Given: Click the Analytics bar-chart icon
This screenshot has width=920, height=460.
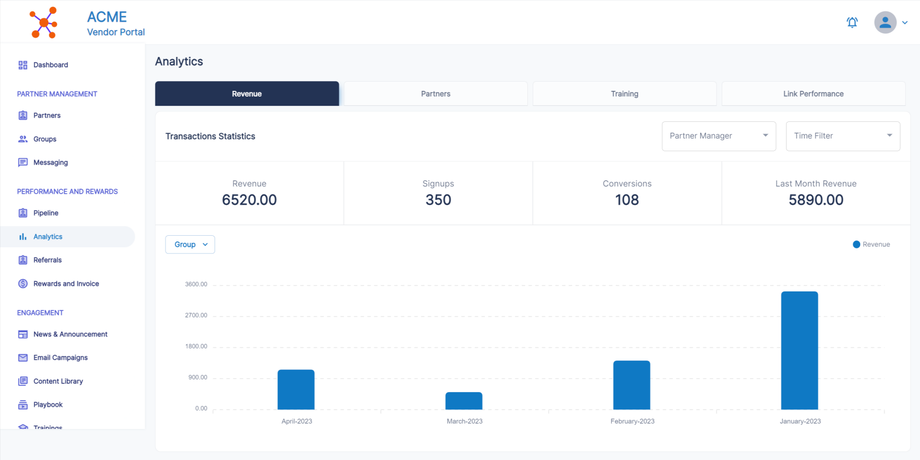Looking at the screenshot, I should 23,236.
